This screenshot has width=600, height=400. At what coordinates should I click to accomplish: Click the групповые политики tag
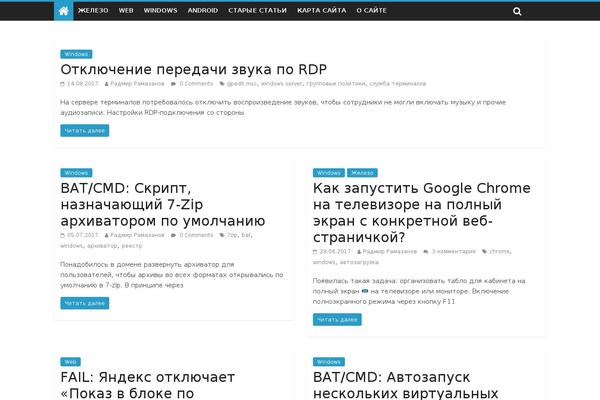click(336, 83)
